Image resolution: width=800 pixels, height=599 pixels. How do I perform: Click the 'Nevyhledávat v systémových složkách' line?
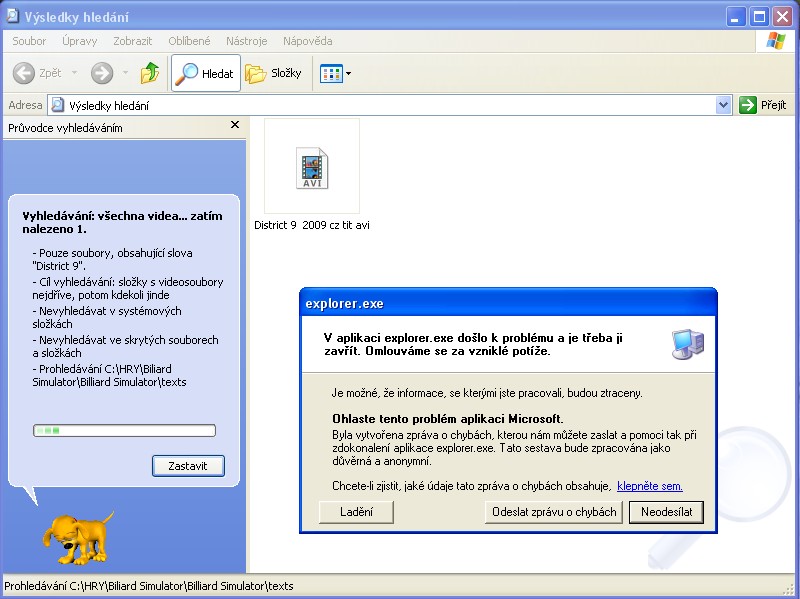pyautogui.click(x=107, y=317)
